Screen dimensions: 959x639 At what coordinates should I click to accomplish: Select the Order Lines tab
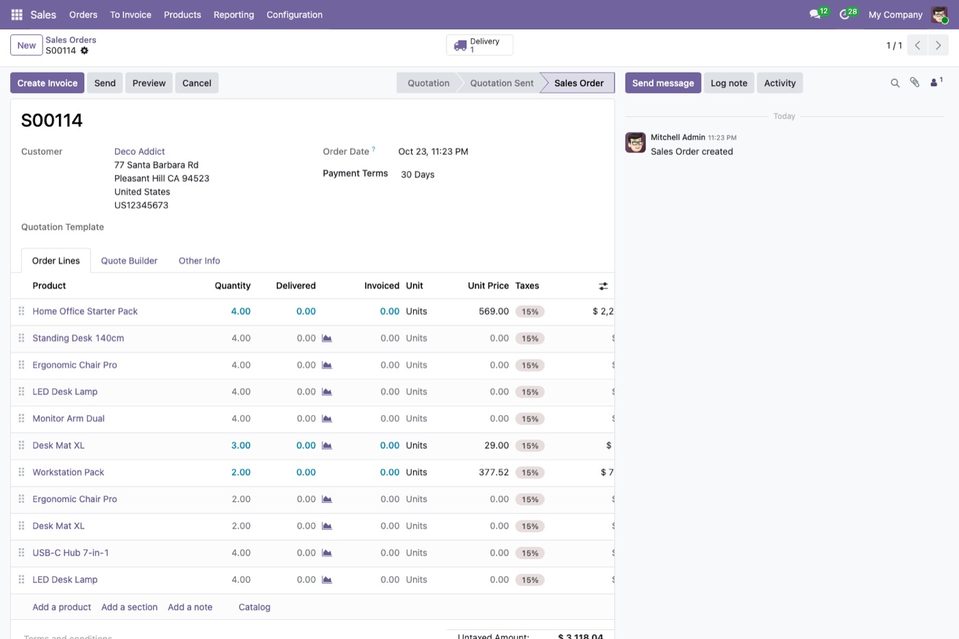pos(56,260)
